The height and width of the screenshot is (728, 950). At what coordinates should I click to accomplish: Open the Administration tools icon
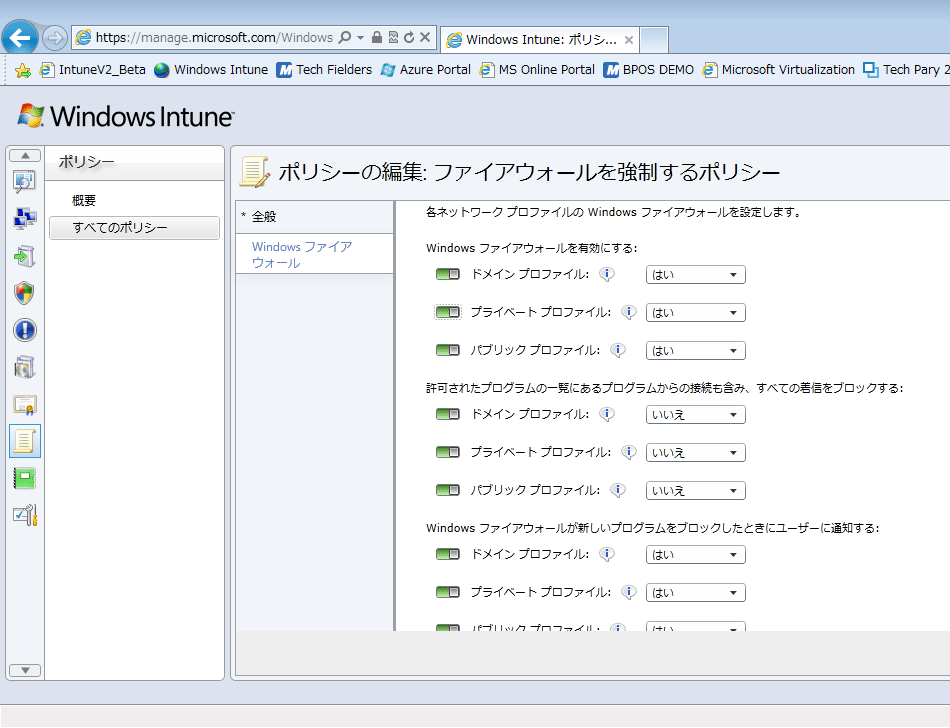(25, 515)
